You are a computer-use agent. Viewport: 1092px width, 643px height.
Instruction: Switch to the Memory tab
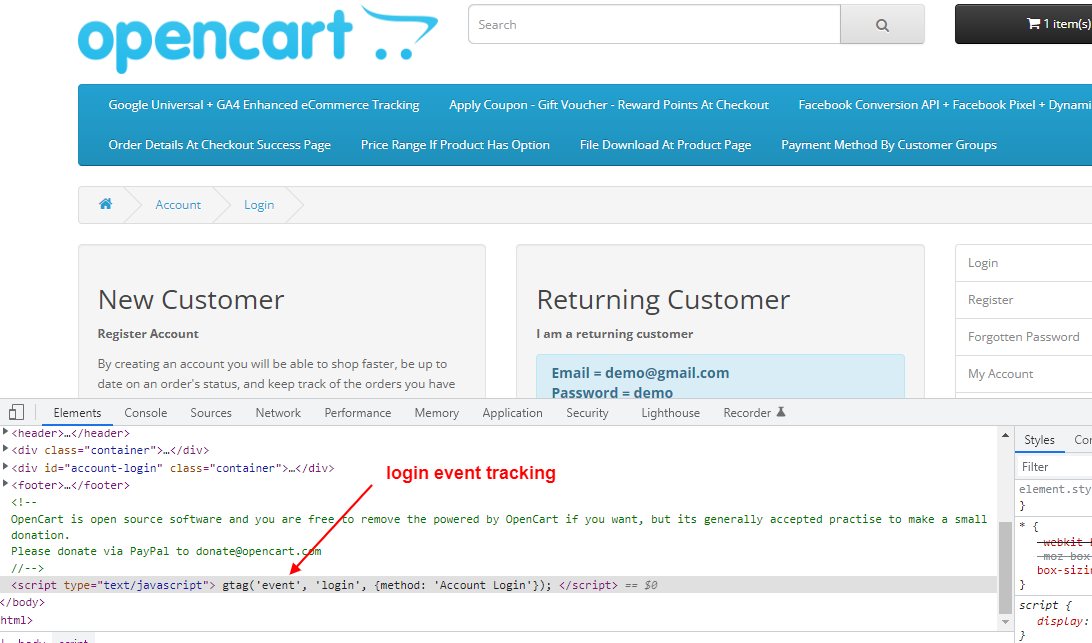click(x=437, y=412)
